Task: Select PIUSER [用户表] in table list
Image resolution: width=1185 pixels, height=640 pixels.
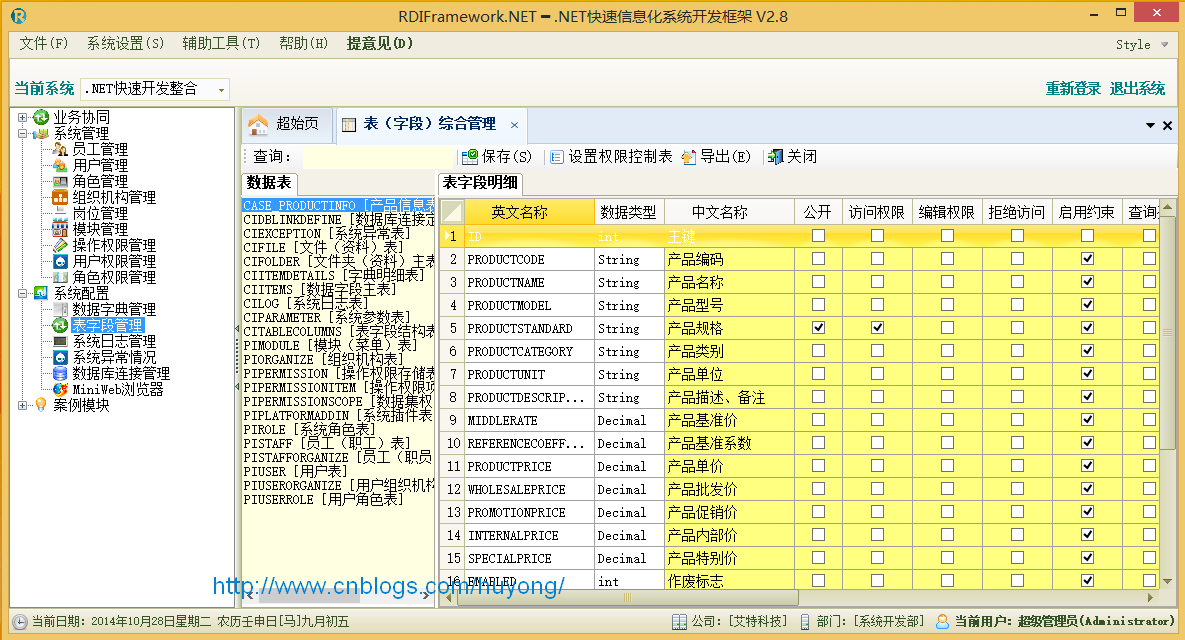Action: (295, 471)
